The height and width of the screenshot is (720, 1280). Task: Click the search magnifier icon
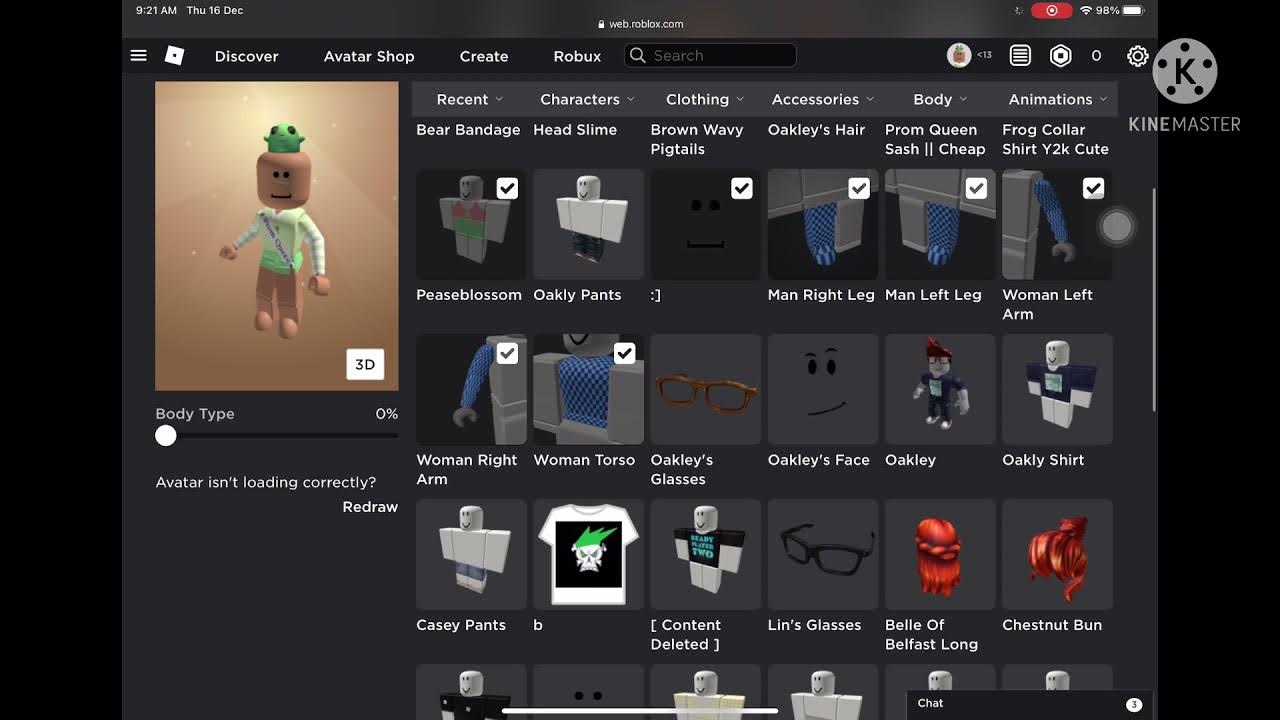637,56
